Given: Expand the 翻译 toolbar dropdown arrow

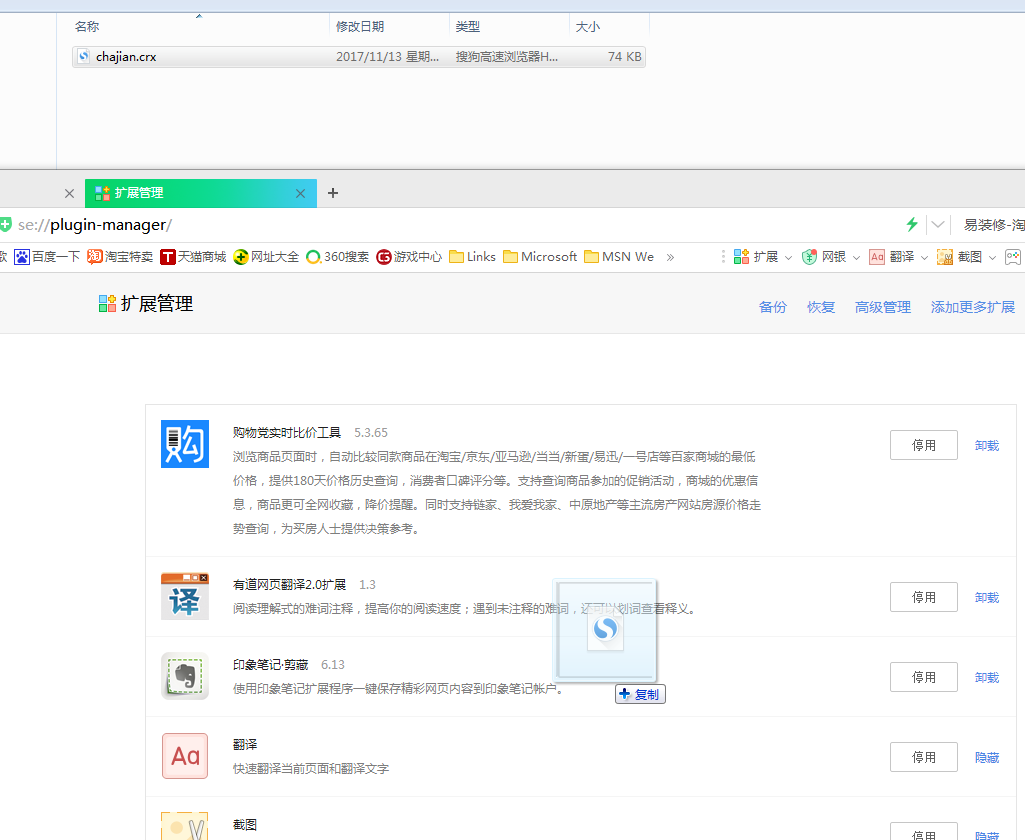Looking at the screenshot, I should (924, 258).
